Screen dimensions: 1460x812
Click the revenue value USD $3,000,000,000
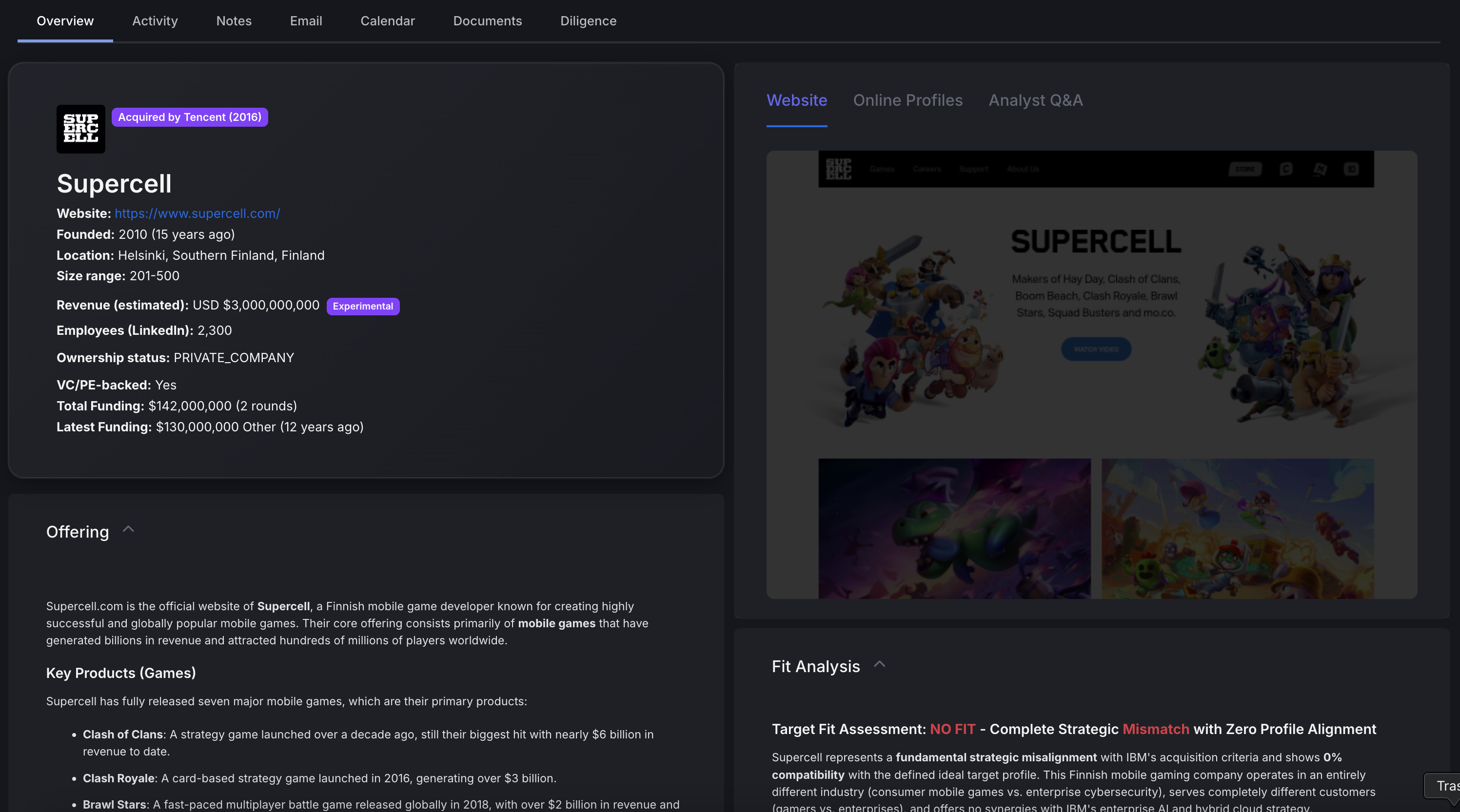pos(256,306)
